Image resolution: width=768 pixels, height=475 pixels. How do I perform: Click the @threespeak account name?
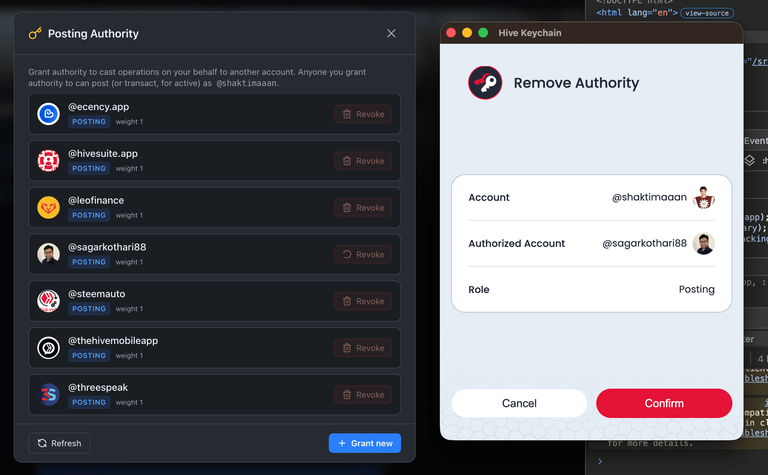click(x=98, y=387)
